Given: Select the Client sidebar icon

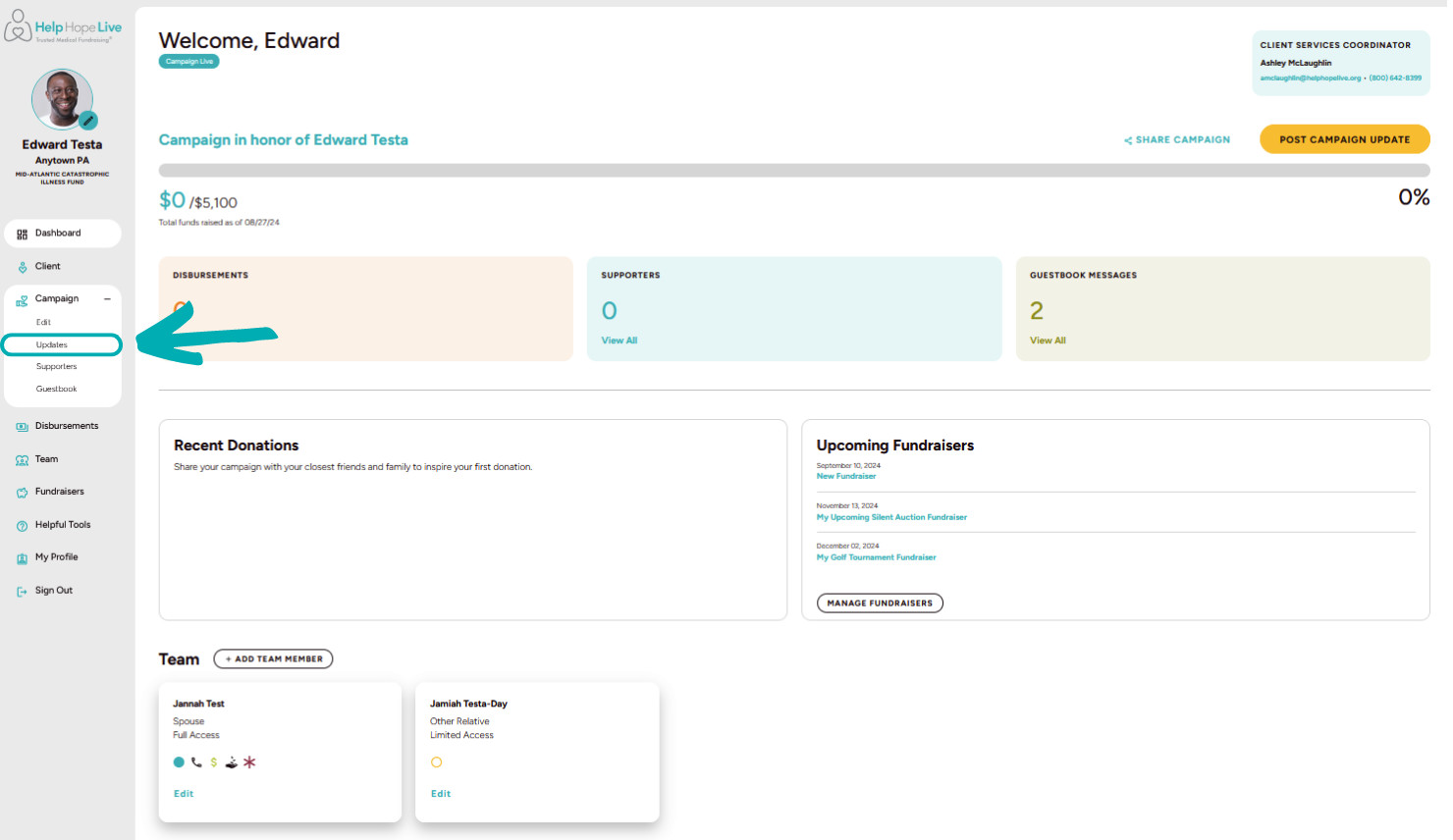Looking at the screenshot, I should click(x=22, y=266).
